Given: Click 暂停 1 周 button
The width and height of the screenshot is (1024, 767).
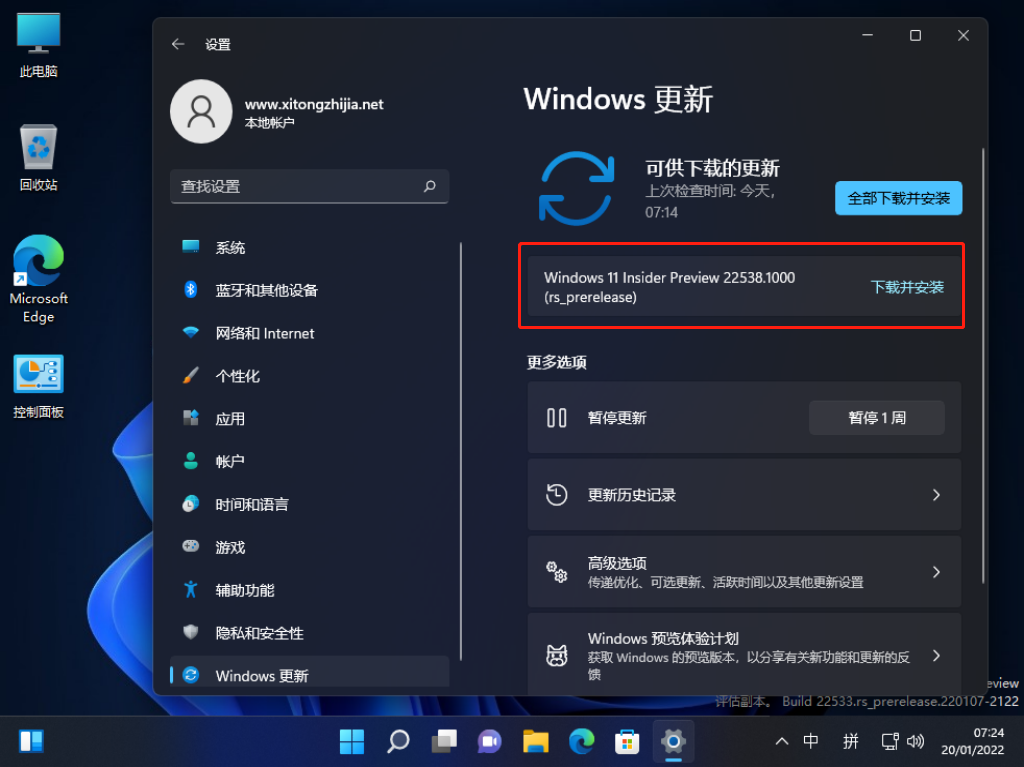Looking at the screenshot, I should click(x=876, y=417).
